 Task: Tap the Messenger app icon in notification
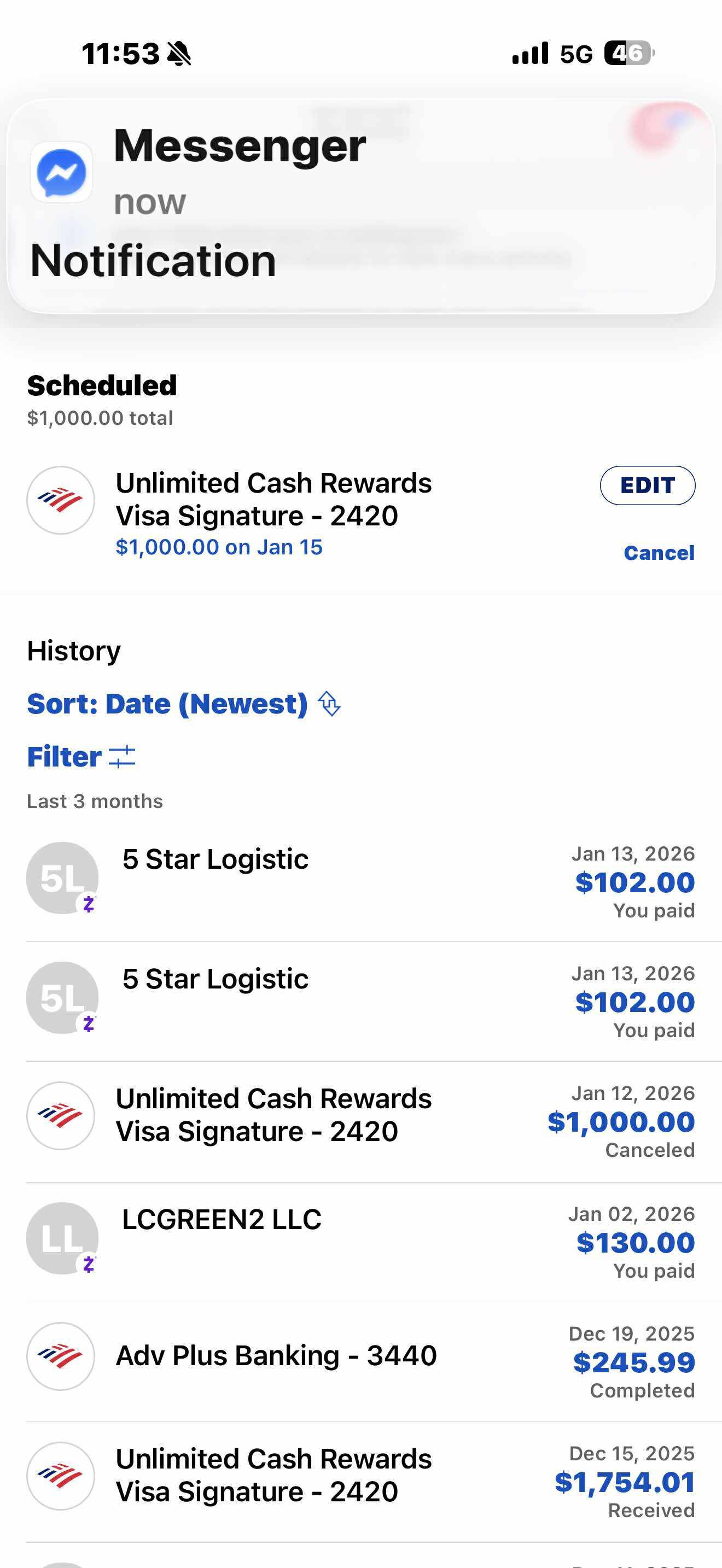[61, 172]
